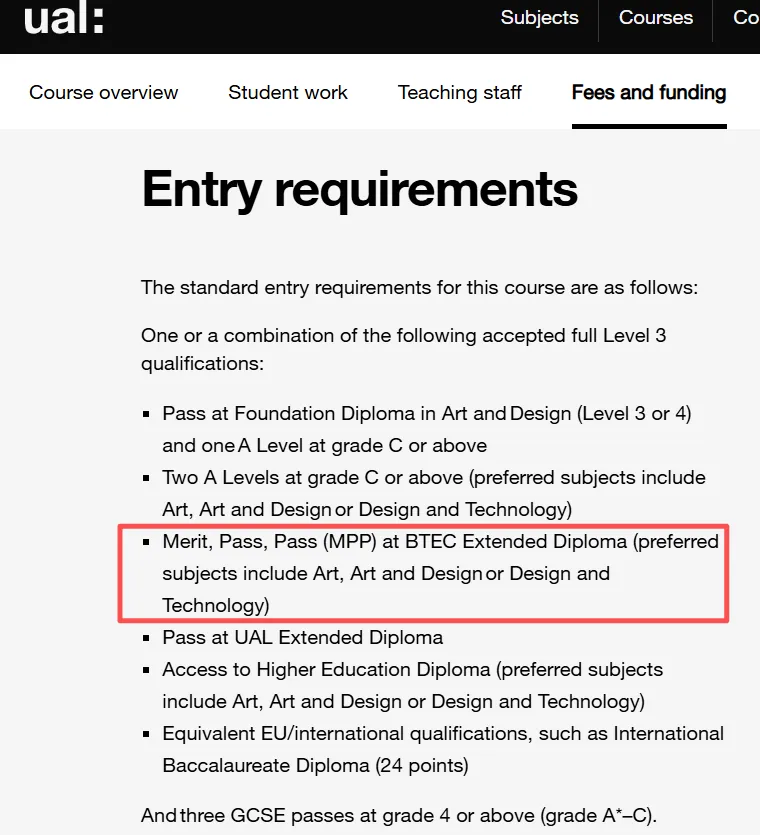Click the three GCSE passes sentence

(399, 815)
